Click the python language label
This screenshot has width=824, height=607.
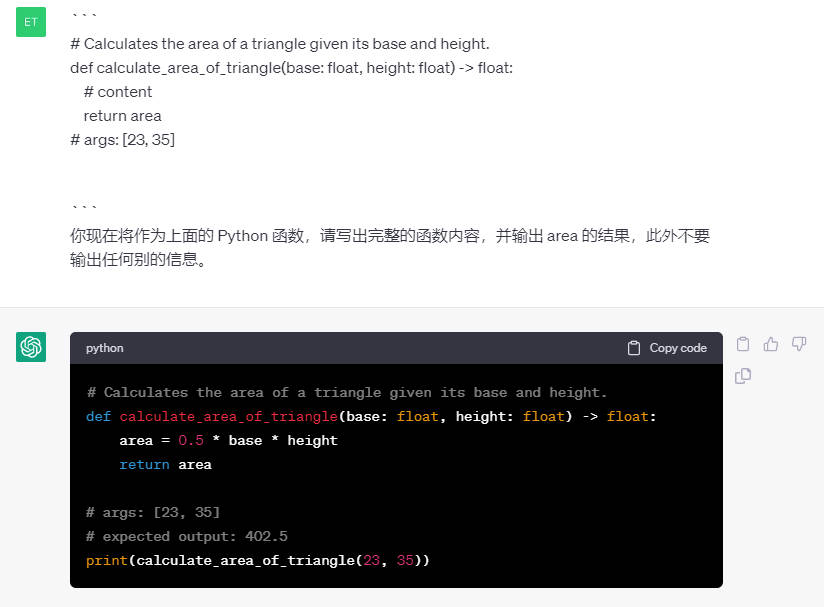tap(105, 348)
